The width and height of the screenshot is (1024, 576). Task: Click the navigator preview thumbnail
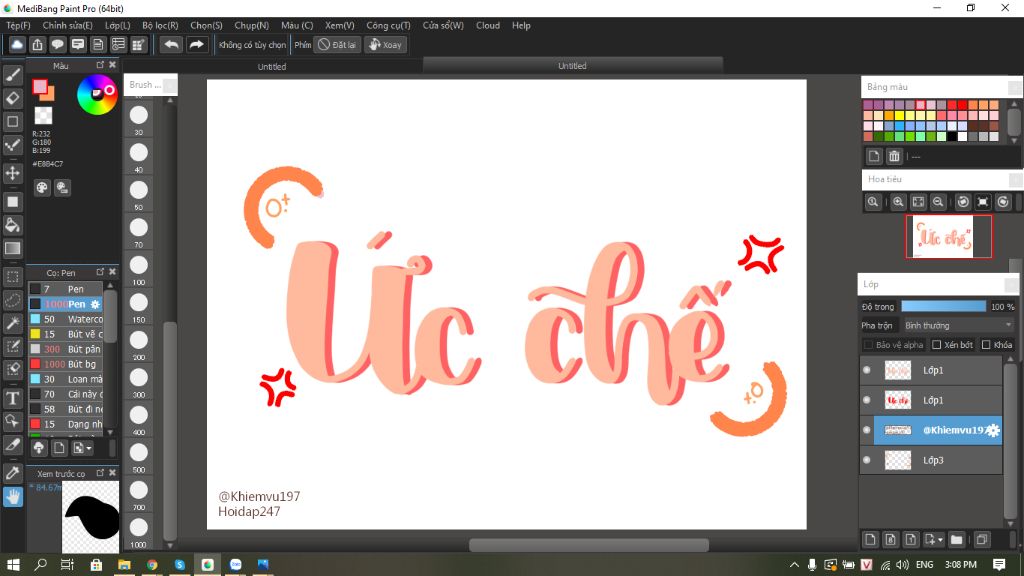point(948,236)
